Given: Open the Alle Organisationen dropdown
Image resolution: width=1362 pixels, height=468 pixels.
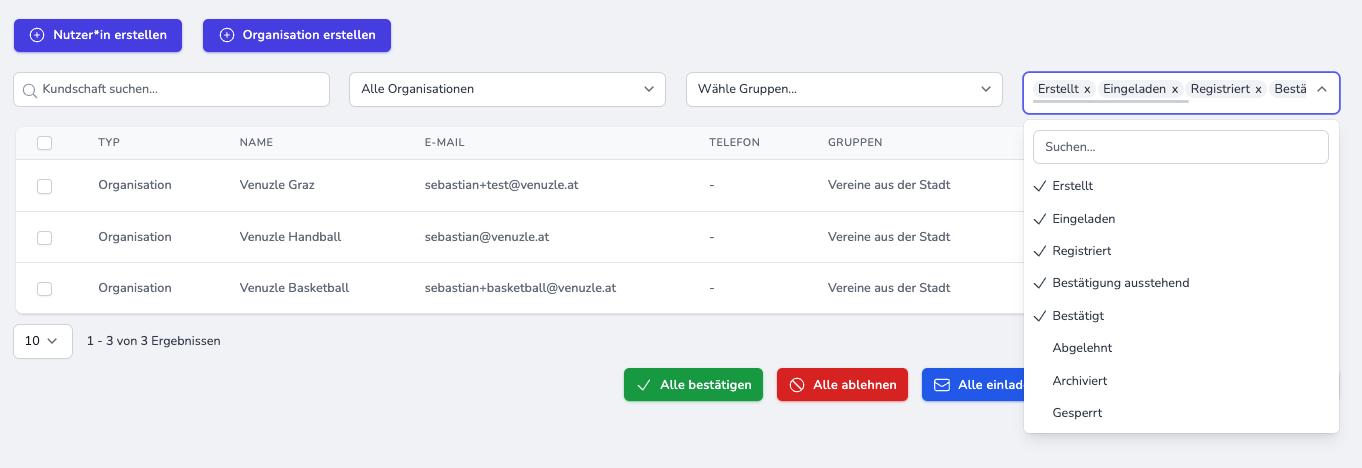Looking at the screenshot, I should [507, 89].
